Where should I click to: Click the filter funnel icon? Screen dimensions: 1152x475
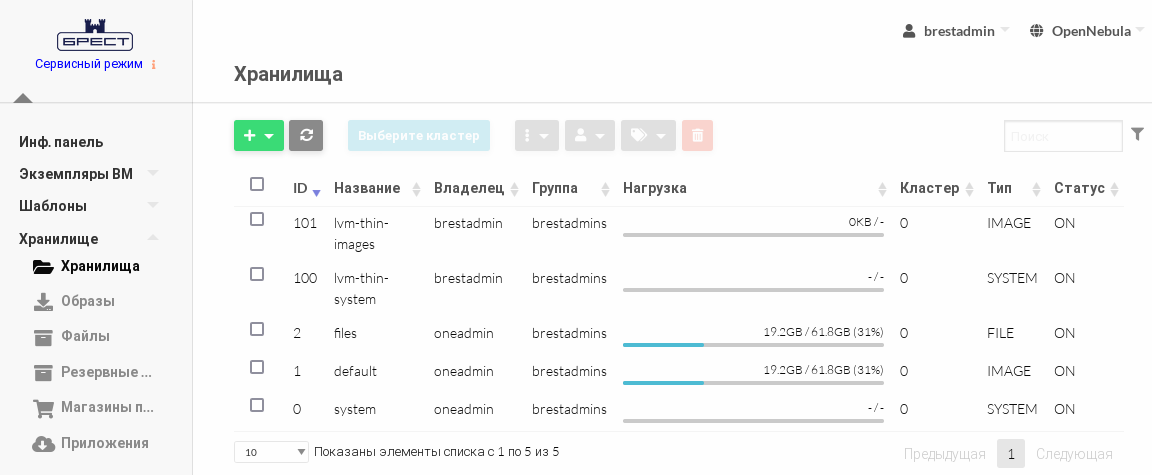pos(1137,134)
